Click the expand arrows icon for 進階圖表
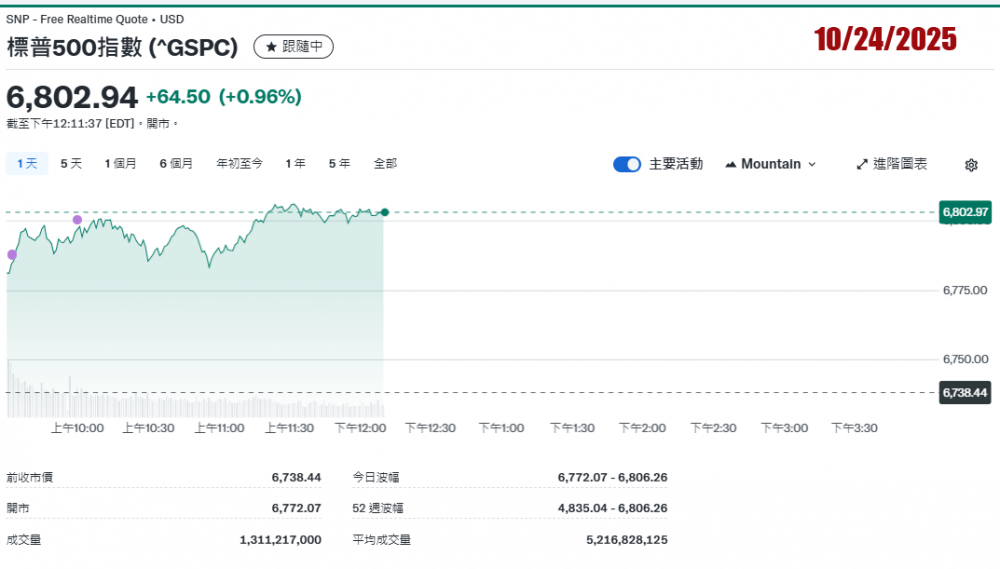 (x=862, y=164)
